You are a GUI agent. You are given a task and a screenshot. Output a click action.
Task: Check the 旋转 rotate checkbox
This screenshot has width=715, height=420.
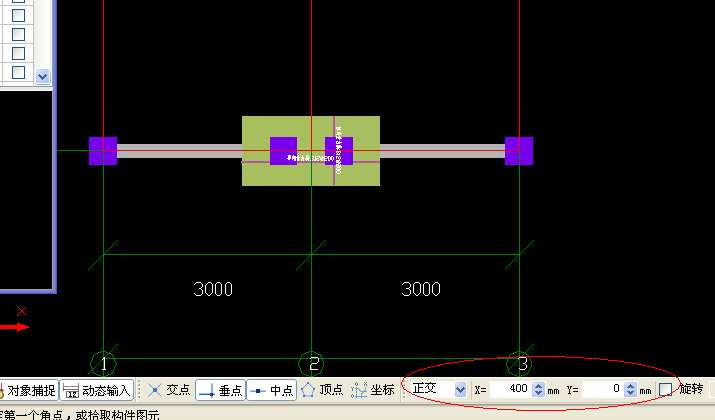point(666,389)
